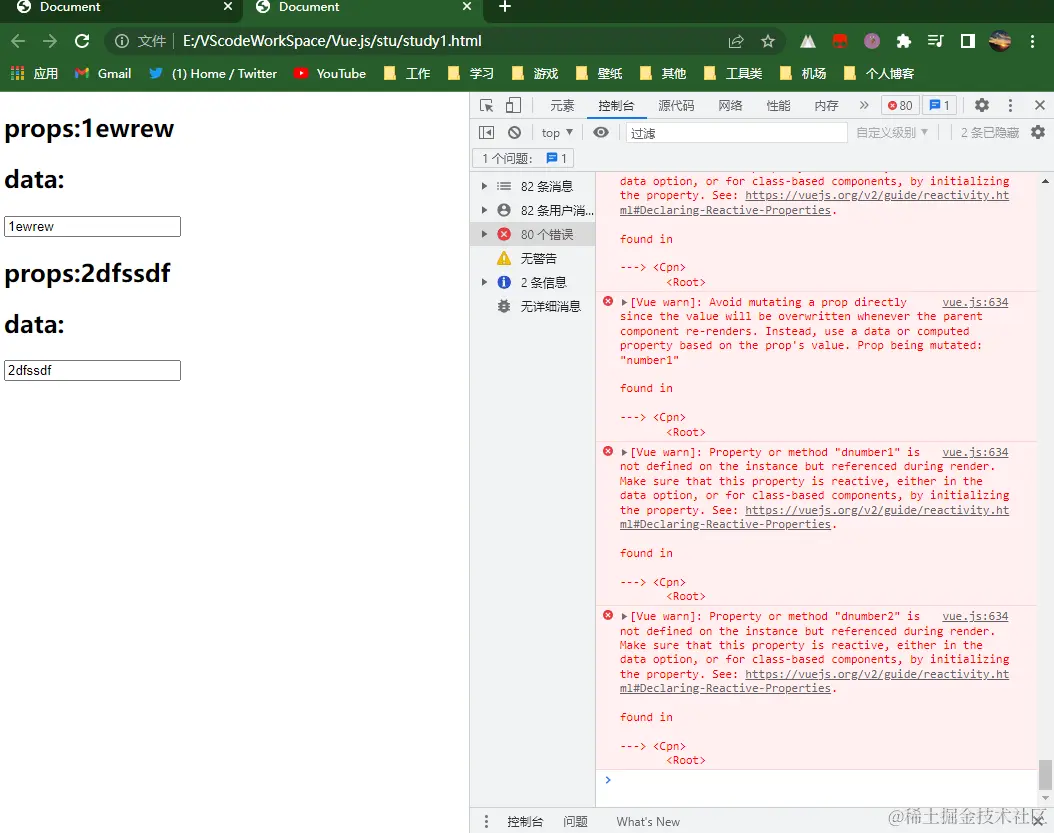The width and height of the screenshot is (1054, 833).
Task: Open the share page icon in address bar
Action: coord(736,42)
